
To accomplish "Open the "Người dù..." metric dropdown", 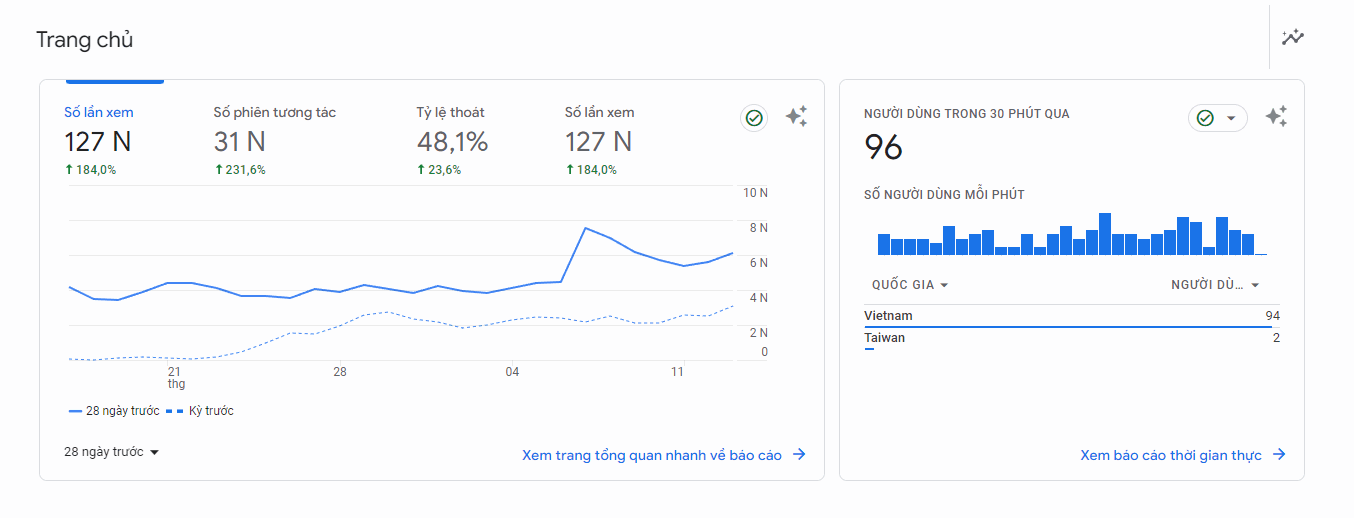I will 1215,285.
